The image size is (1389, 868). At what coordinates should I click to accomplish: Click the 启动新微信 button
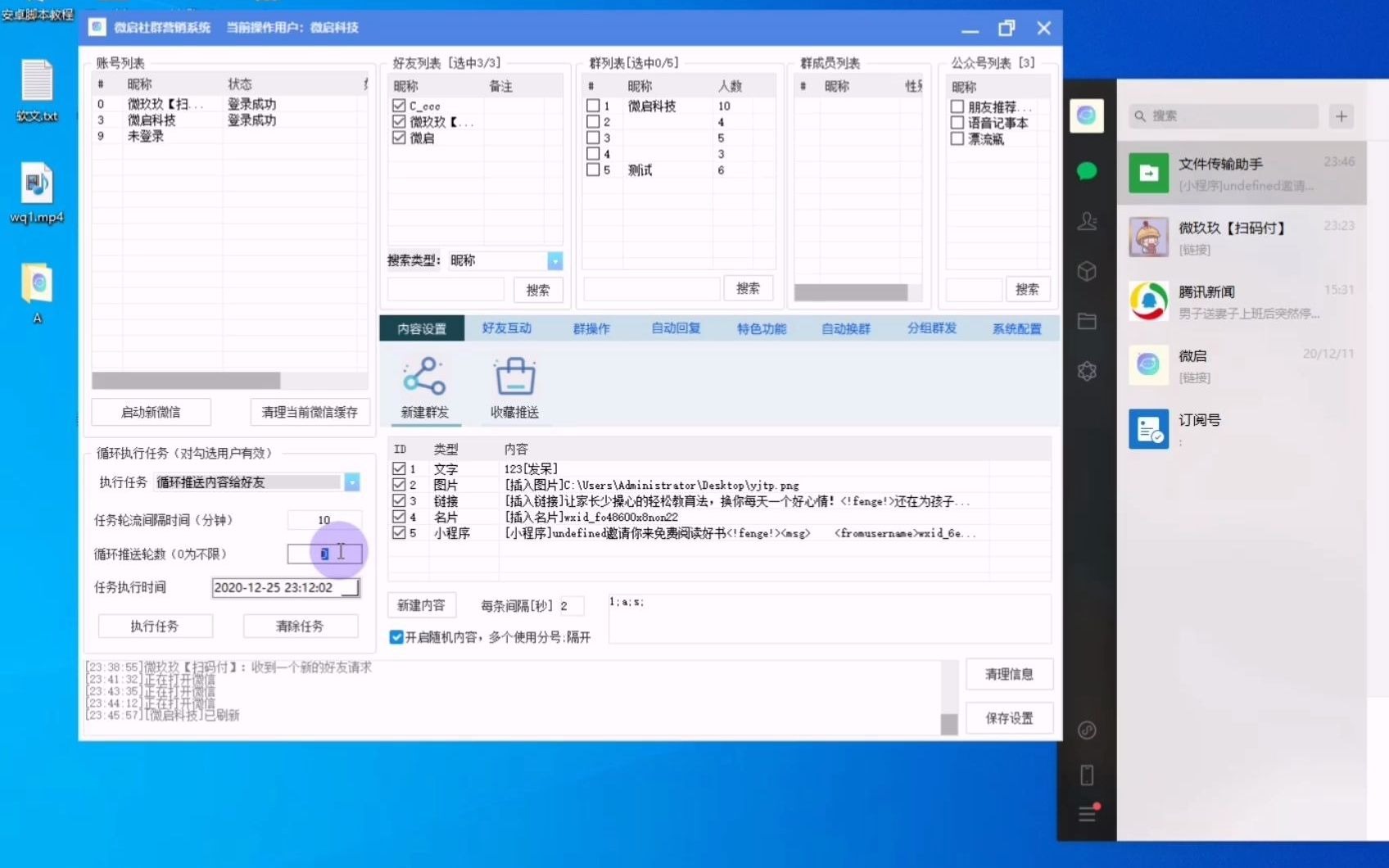click(151, 412)
